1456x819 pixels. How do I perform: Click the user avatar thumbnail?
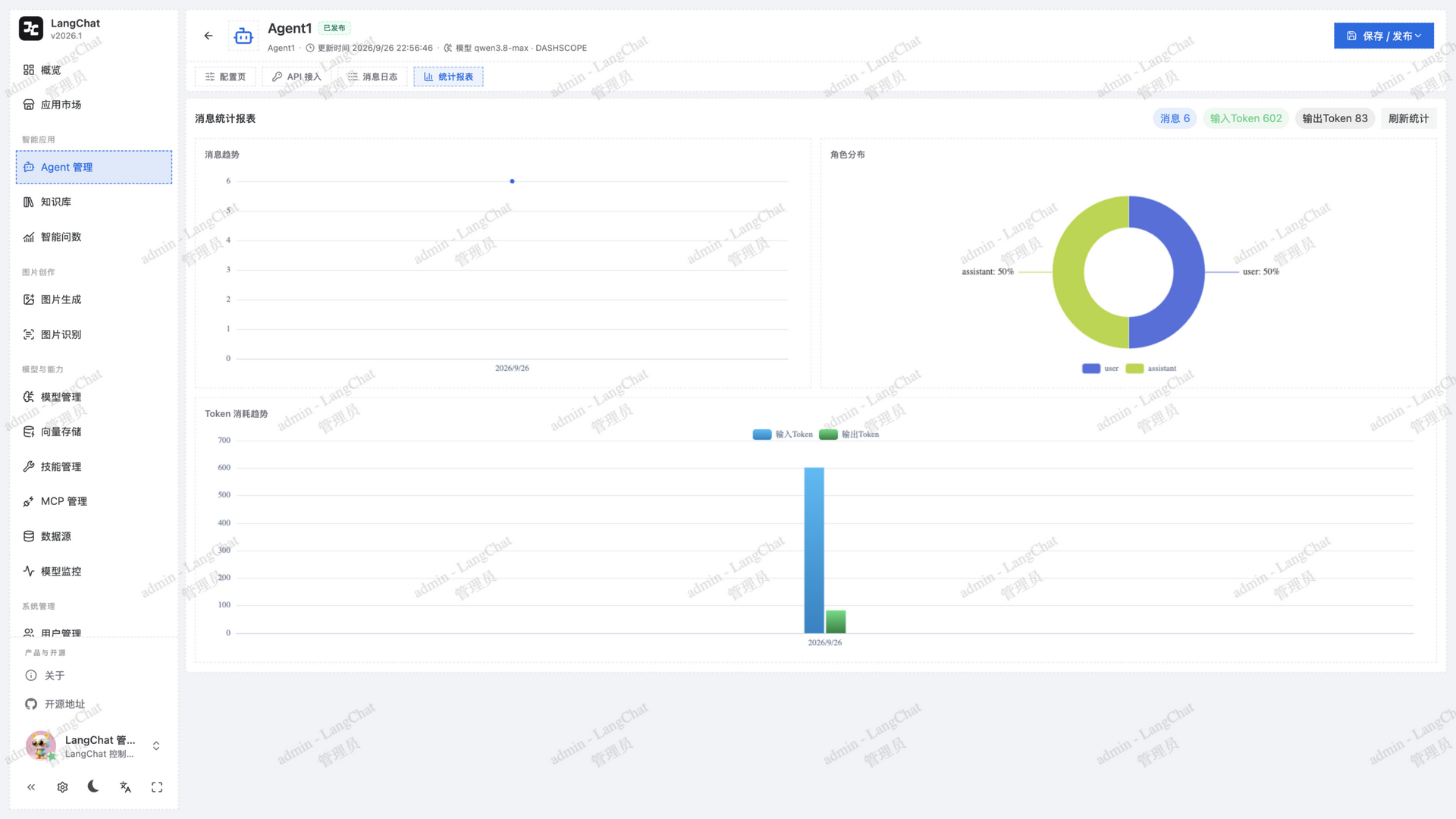tap(40, 745)
